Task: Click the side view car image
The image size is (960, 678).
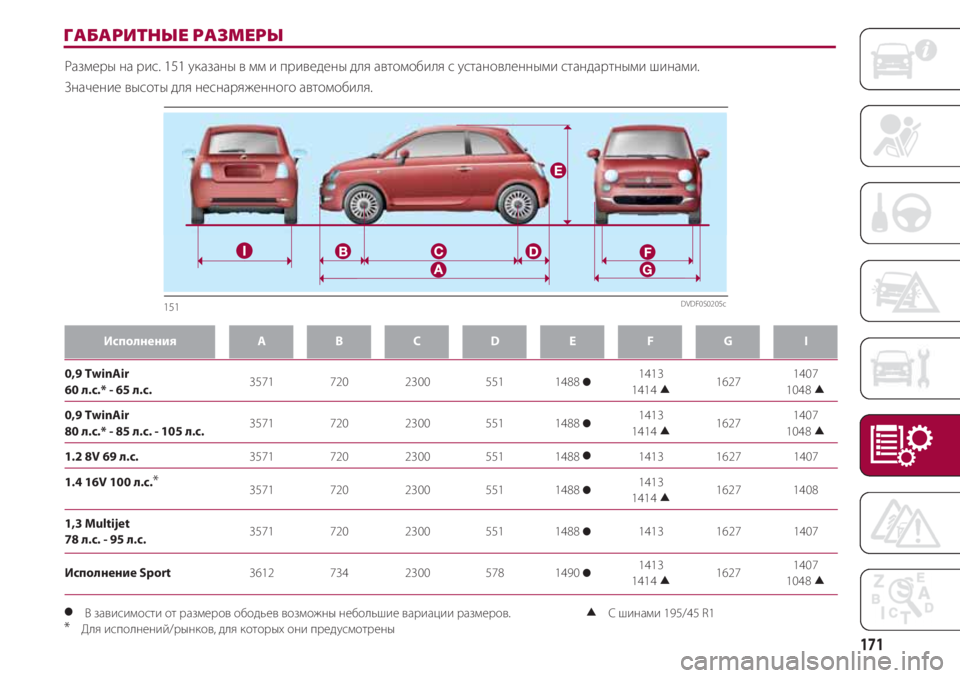Action: (434, 176)
